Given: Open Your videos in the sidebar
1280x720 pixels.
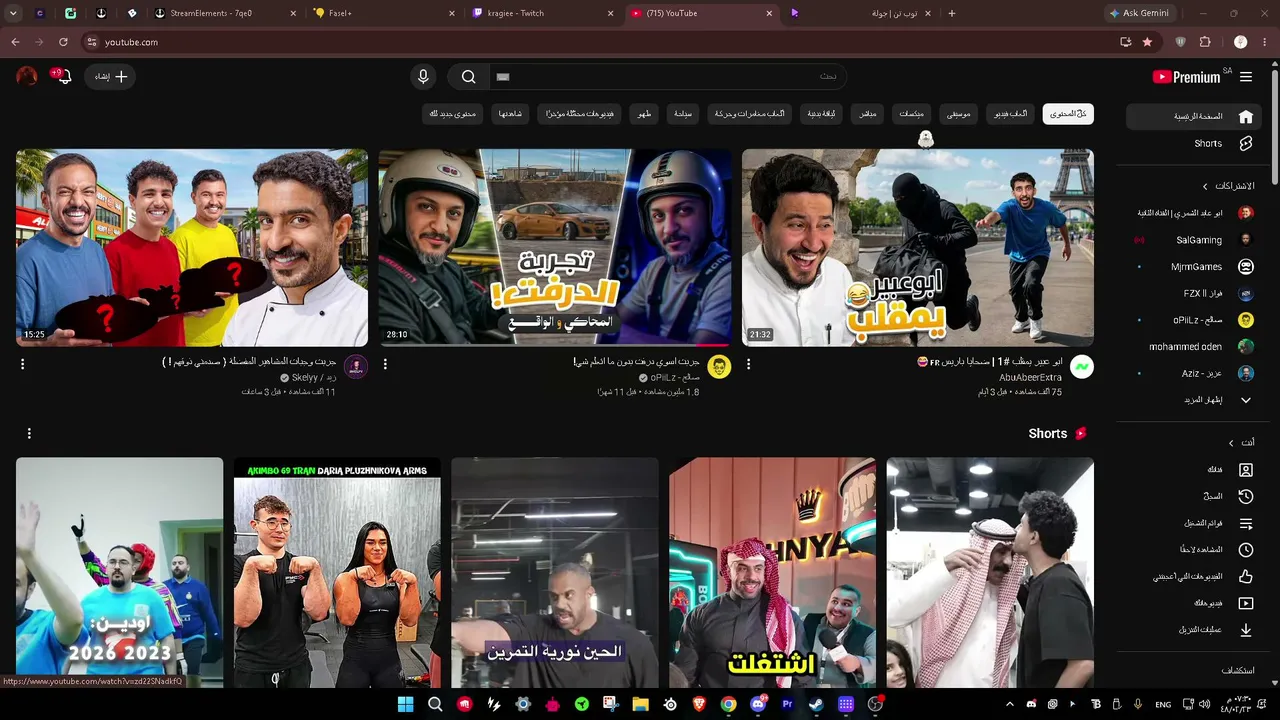Looking at the screenshot, I should click(1196, 603).
